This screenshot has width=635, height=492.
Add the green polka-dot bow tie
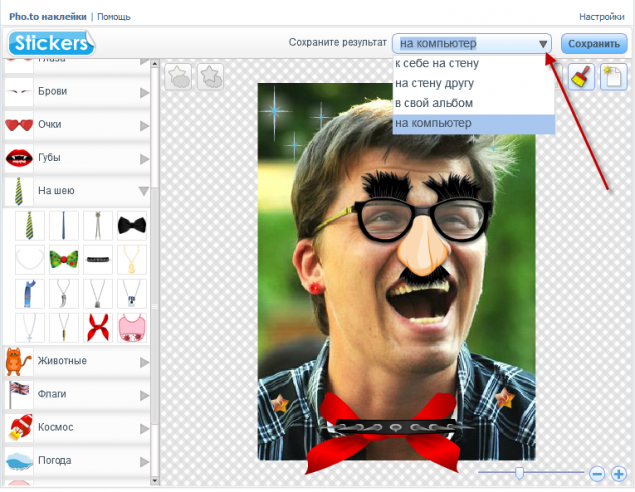pos(64,259)
